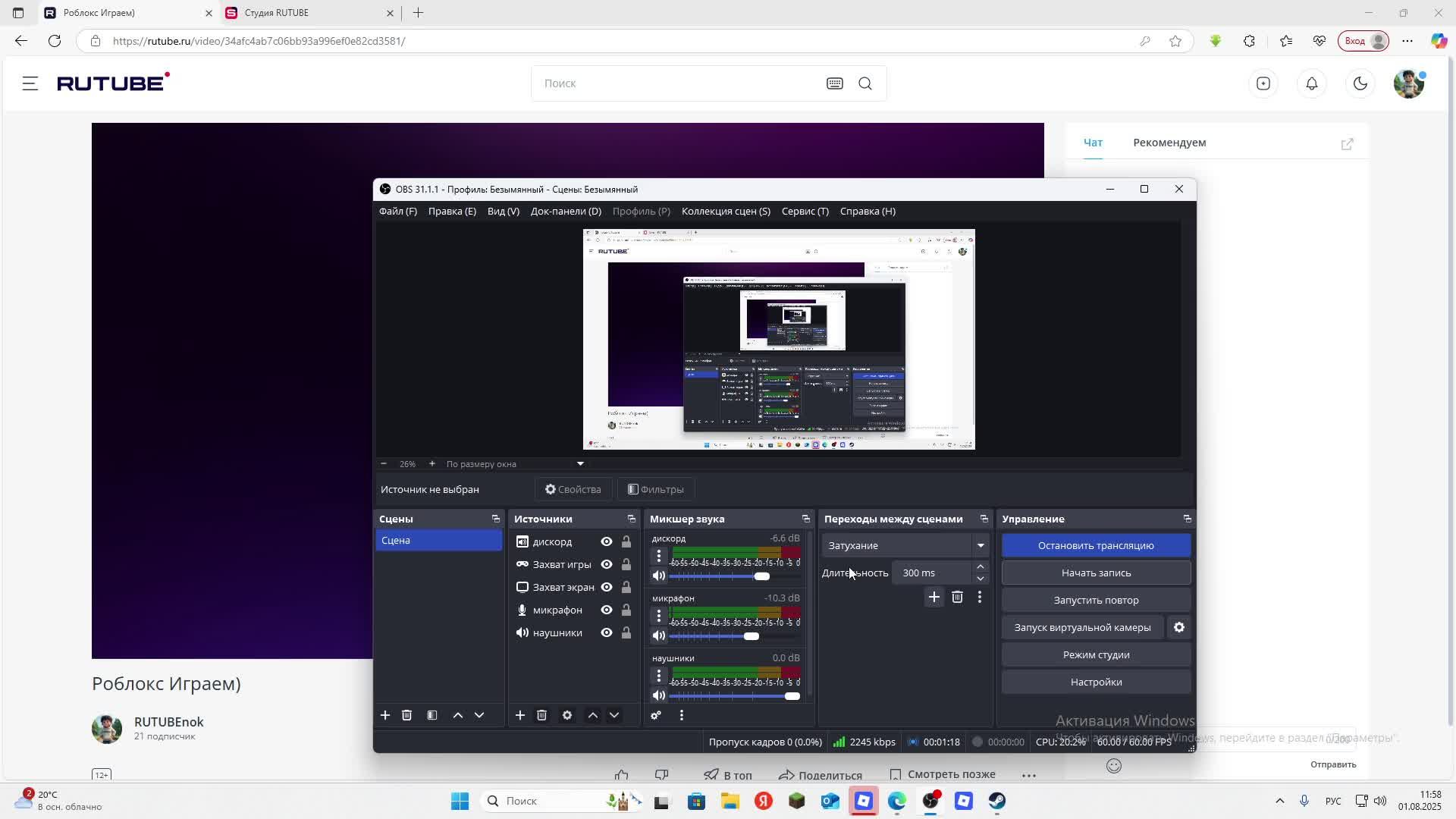Open микрафон mixer options three-dot menu
The image size is (1456, 819).
tap(659, 616)
